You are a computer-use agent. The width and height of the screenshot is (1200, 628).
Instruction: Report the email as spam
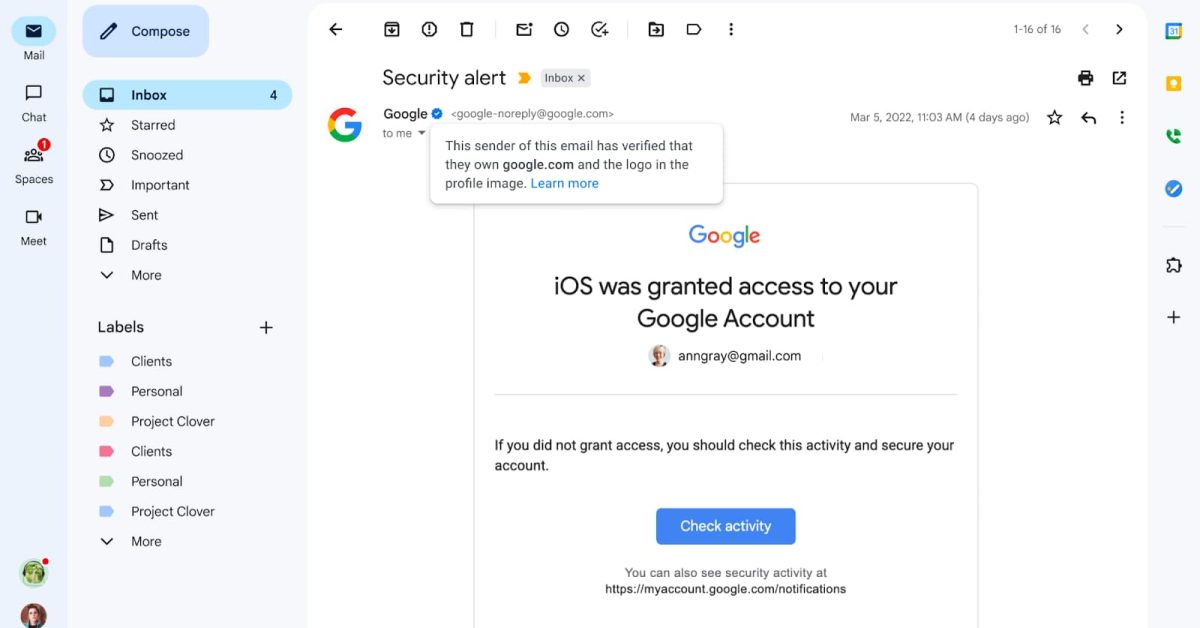click(x=429, y=29)
